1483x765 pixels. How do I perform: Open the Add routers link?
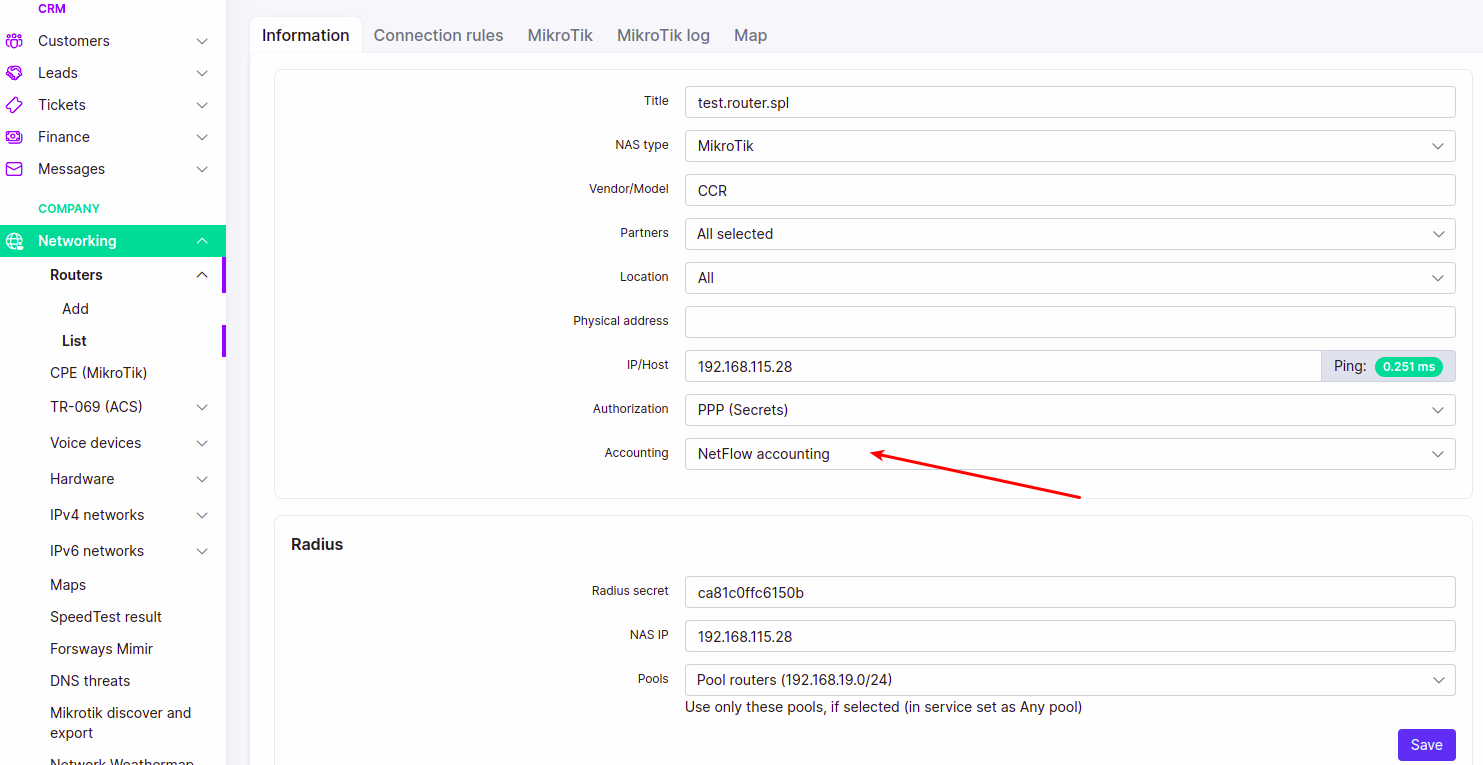coord(75,308)
